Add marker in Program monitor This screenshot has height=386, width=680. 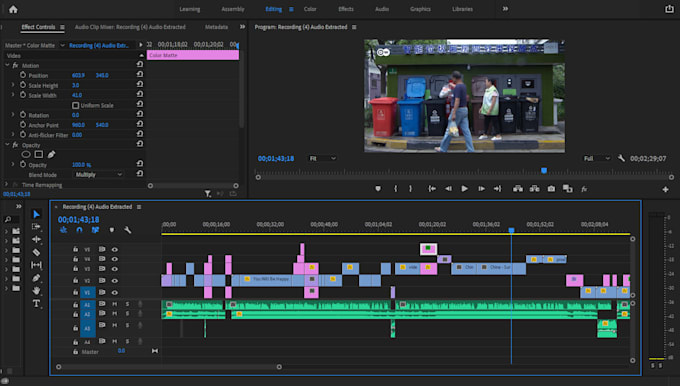(378, 189)
